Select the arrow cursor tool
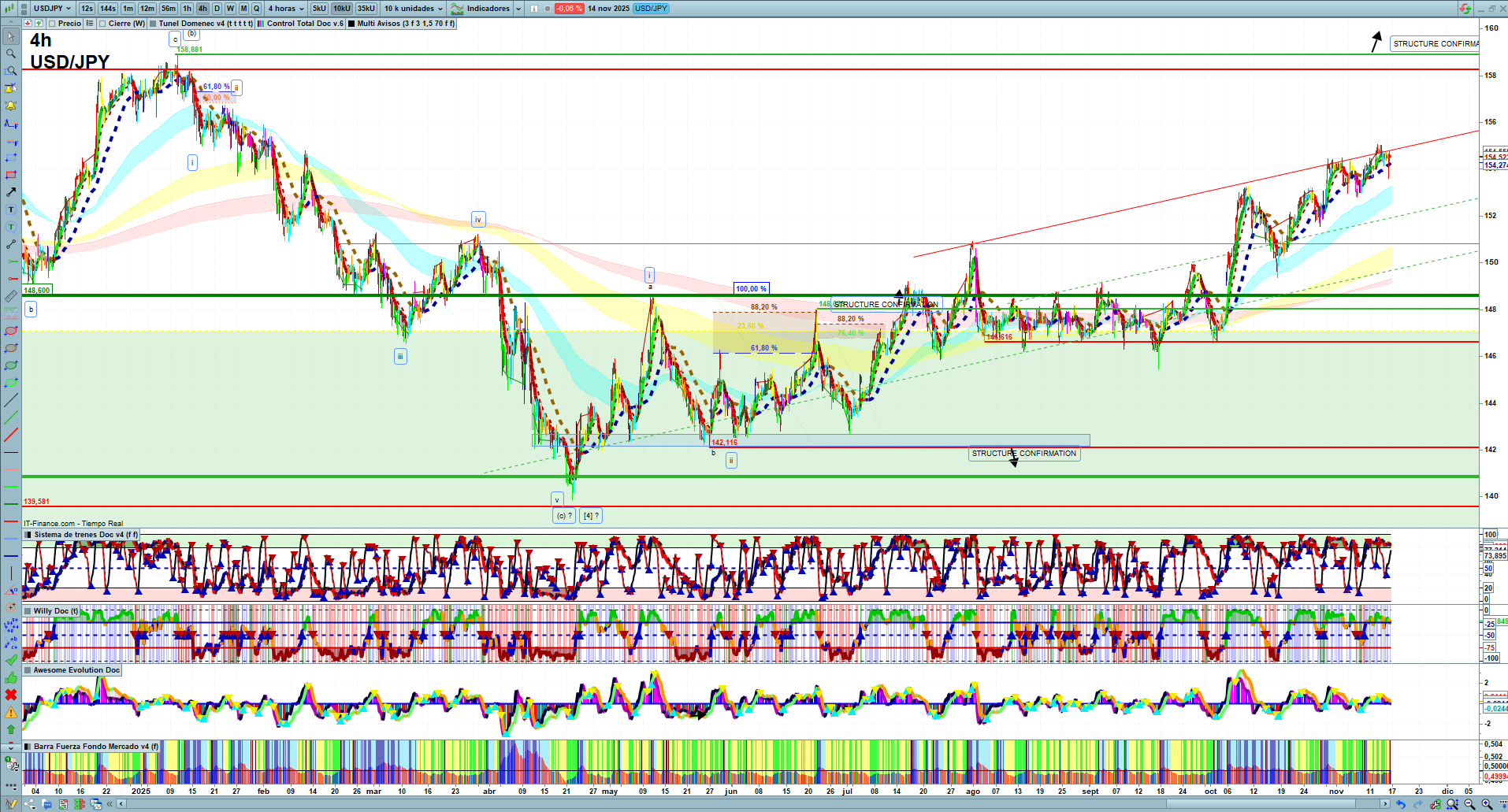Image resolution: width=1508 pixels, height=812 pixels. 10,36
